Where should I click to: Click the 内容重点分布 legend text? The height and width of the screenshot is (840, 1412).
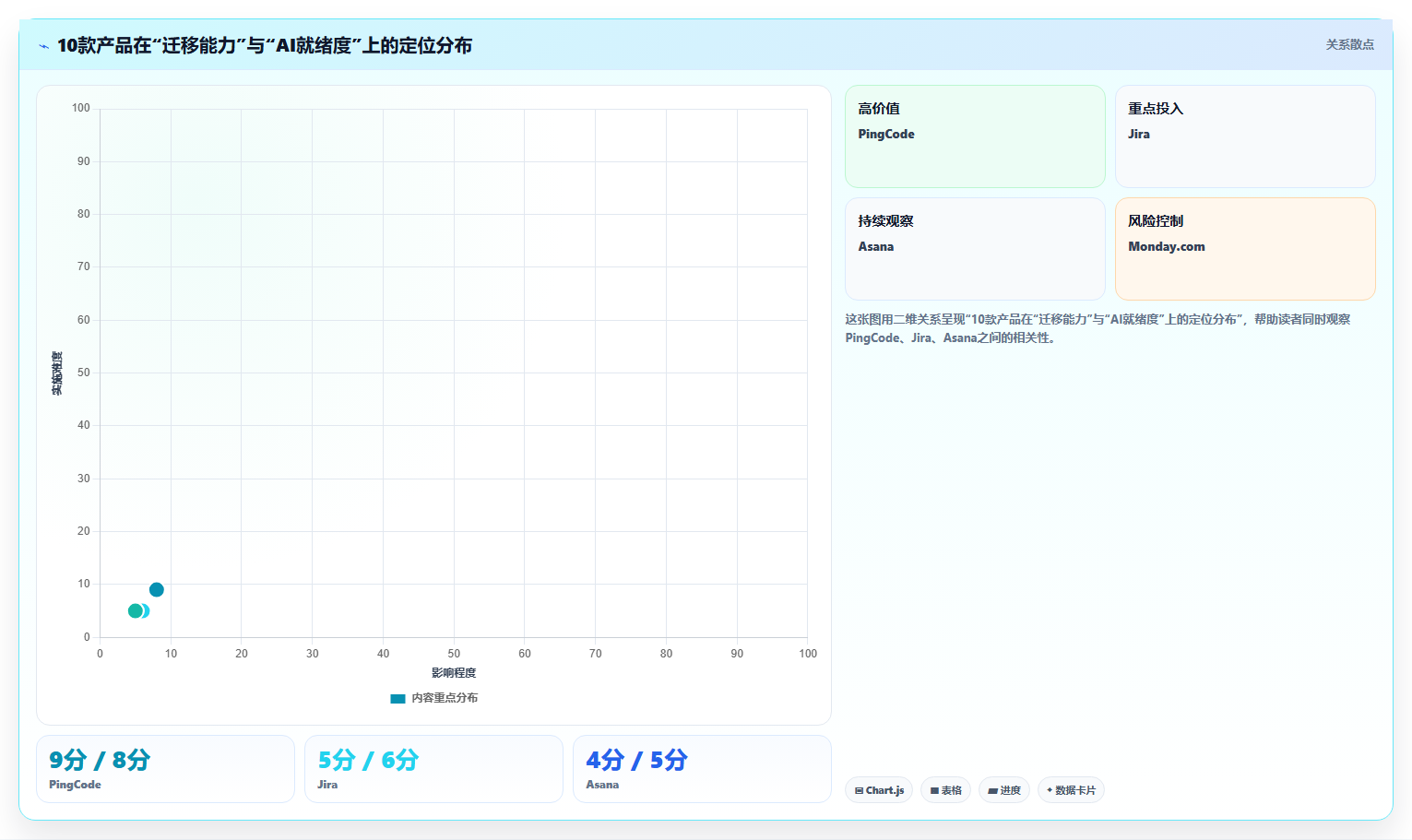coord(445,698)
